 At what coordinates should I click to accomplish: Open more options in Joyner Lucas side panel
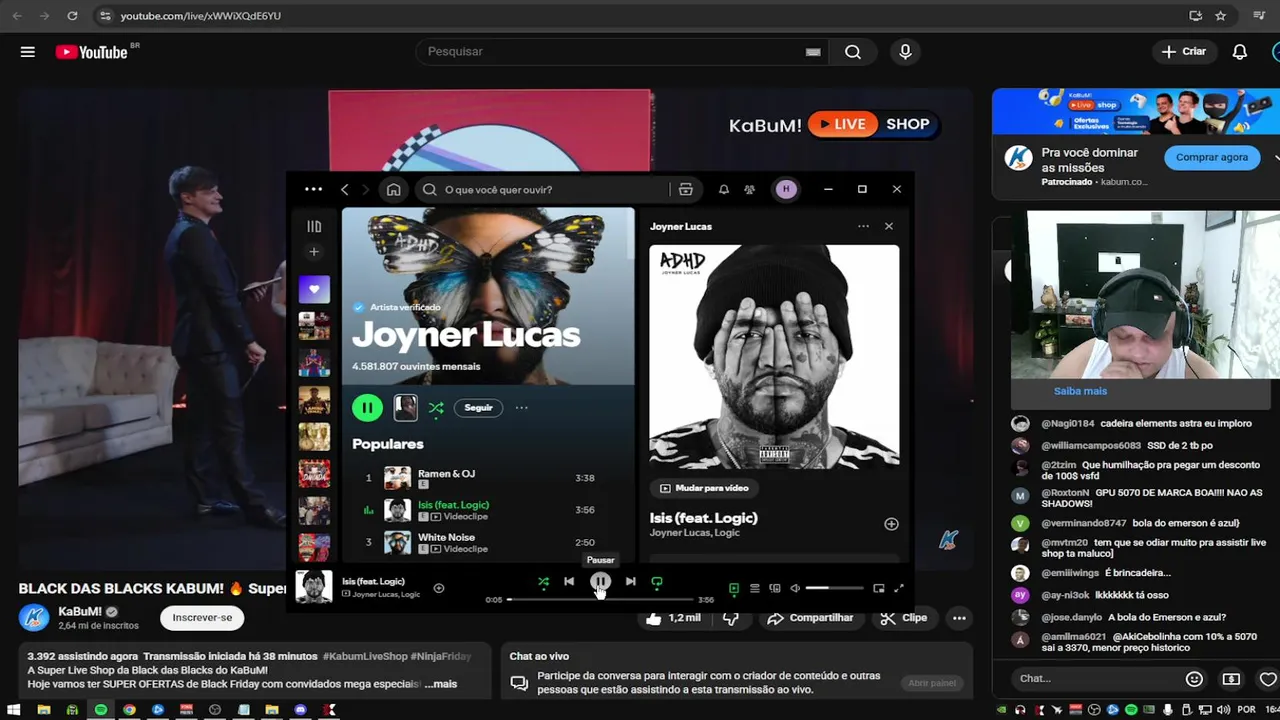pos(863,226)
